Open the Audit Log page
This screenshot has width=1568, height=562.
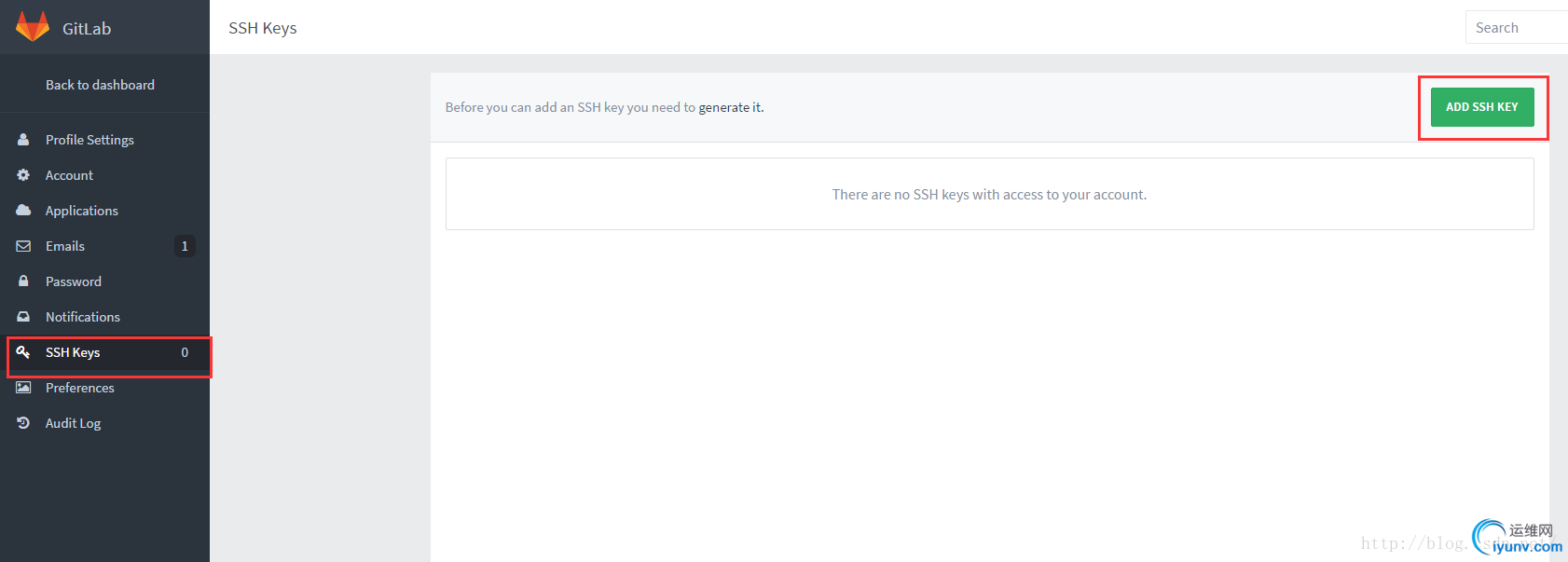[73, 423]
